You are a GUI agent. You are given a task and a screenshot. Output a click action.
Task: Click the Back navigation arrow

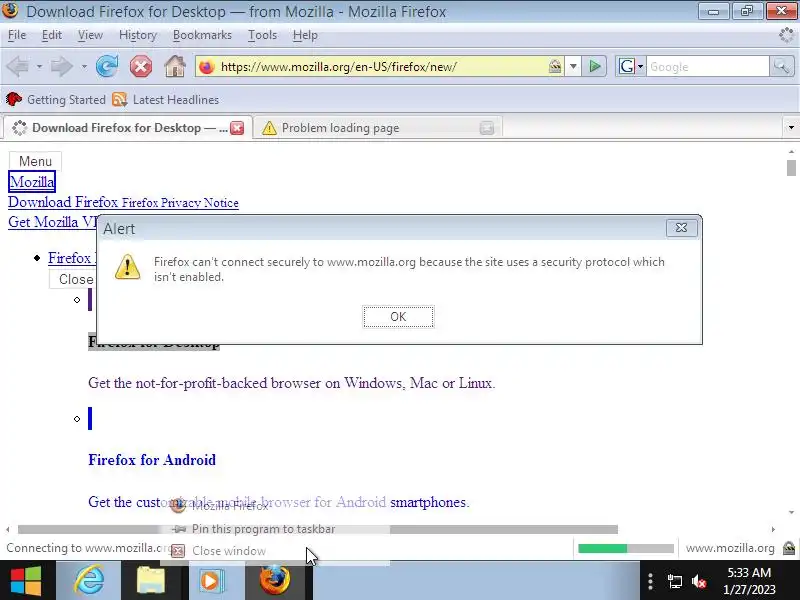click(18, 67)
